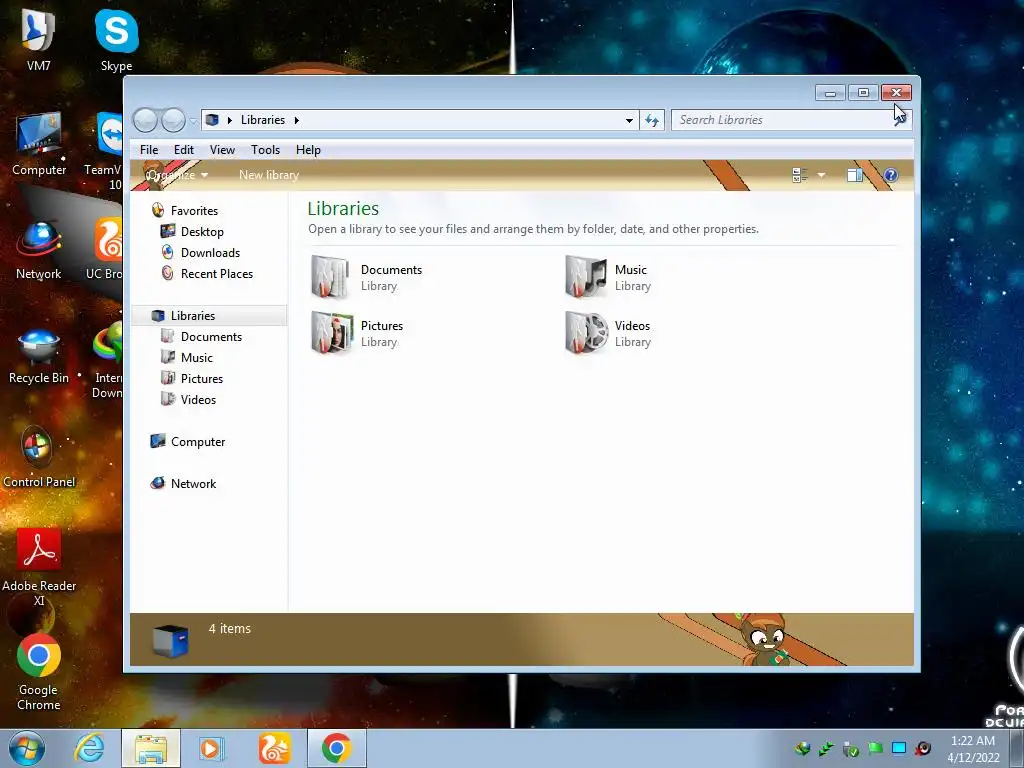Expand the view options dropdown arrow

pos(821,175)
